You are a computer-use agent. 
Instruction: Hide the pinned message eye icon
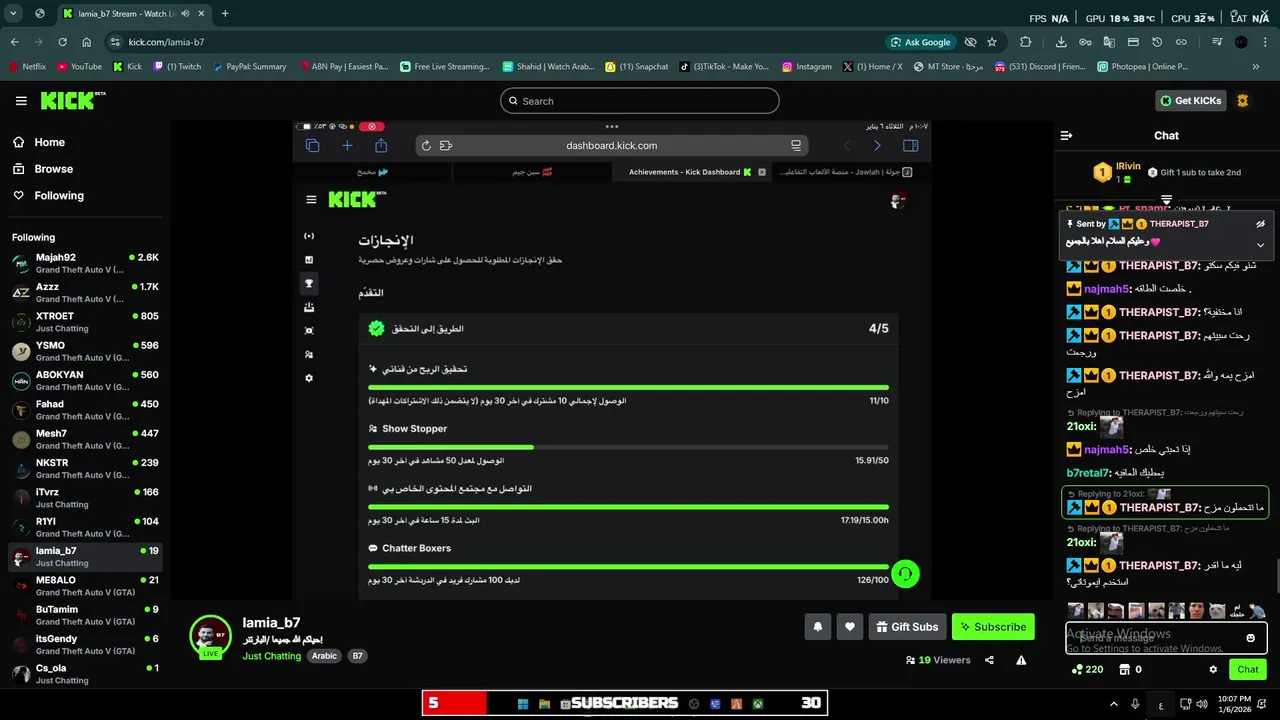pos(1260,224)
